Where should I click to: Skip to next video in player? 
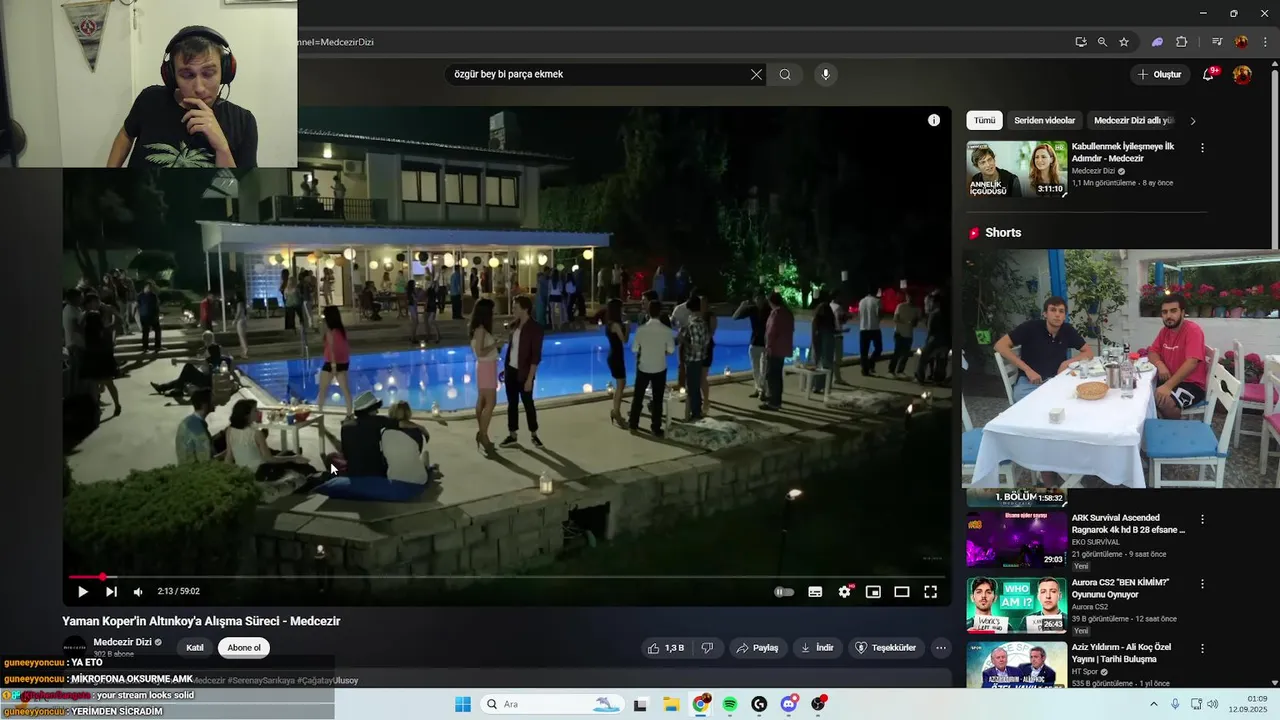click(111, 592)
